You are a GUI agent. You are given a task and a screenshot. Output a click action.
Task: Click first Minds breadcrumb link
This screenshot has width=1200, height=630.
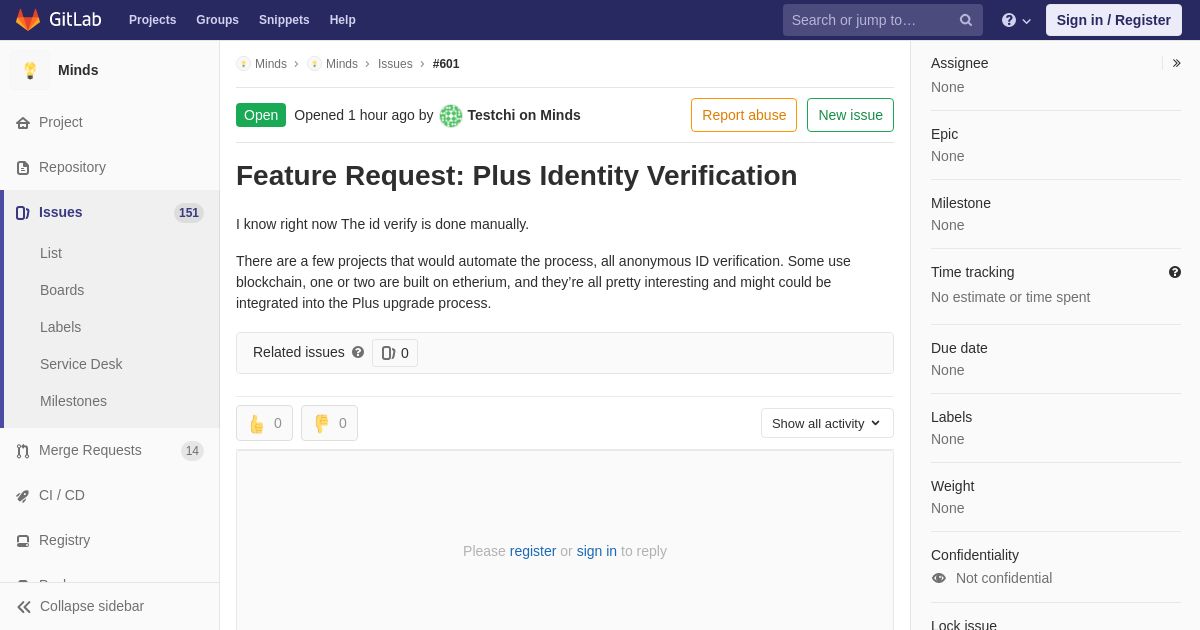coord(271,64)
